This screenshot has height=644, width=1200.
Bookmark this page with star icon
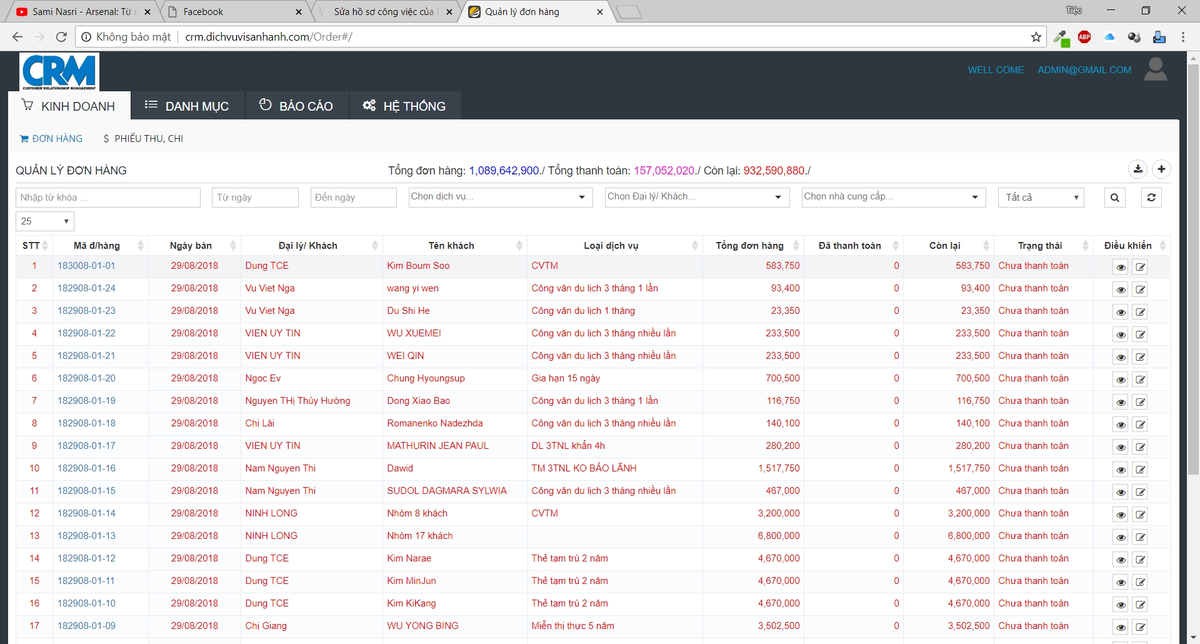coord(1037,37)
